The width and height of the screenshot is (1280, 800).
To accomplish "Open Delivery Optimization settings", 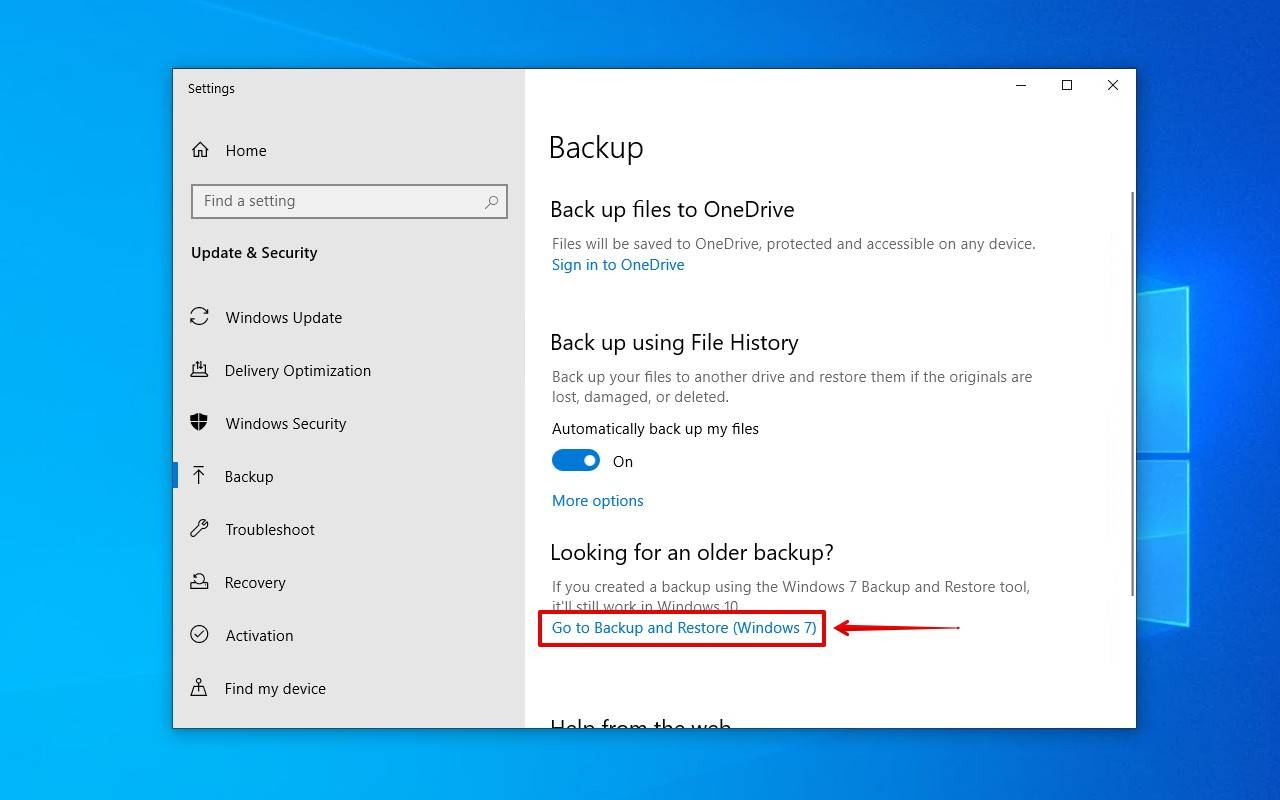I will click(296, 370).
